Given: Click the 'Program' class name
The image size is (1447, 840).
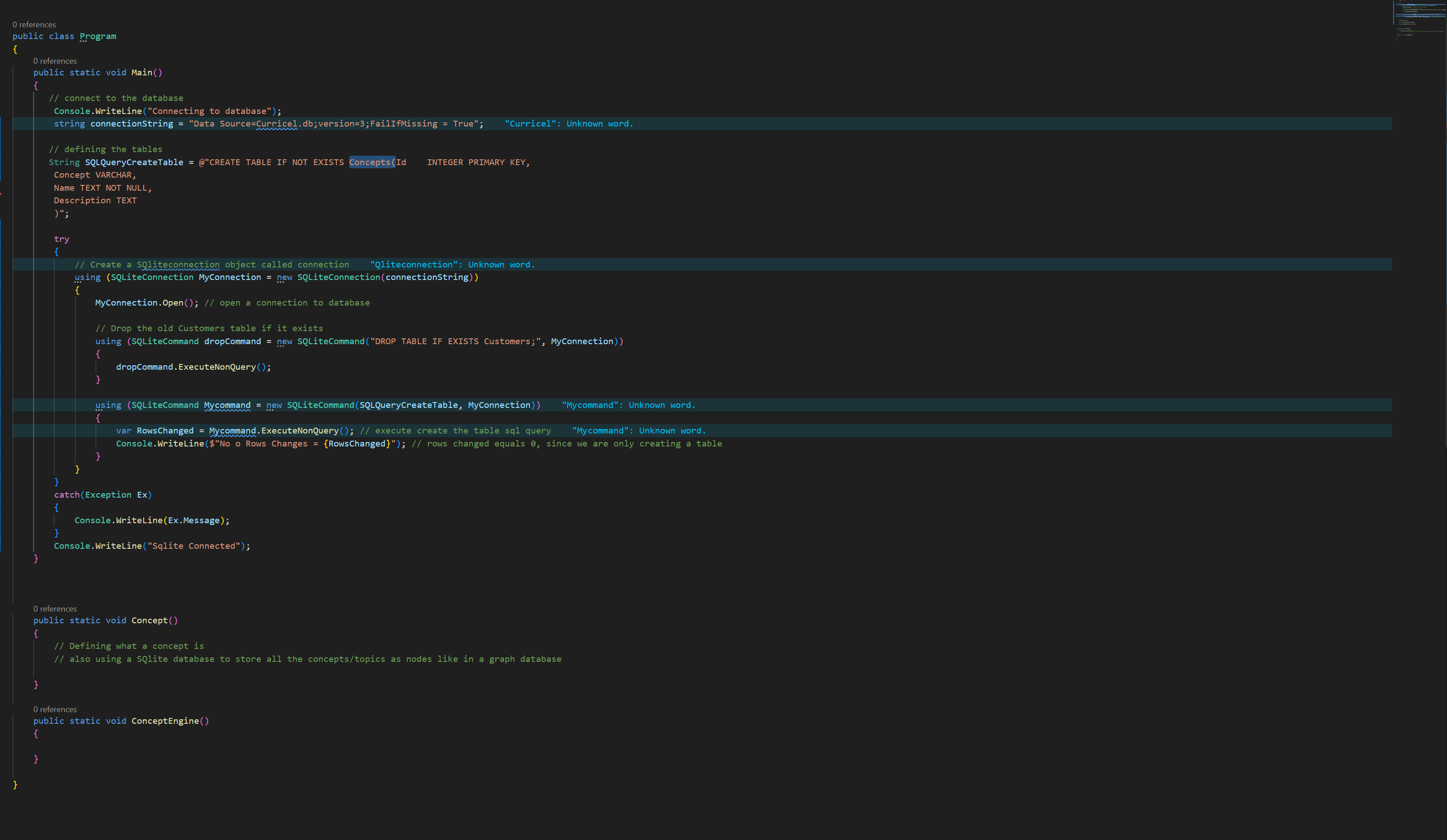Looking at the screenshot, I should [x=98, y=36].
